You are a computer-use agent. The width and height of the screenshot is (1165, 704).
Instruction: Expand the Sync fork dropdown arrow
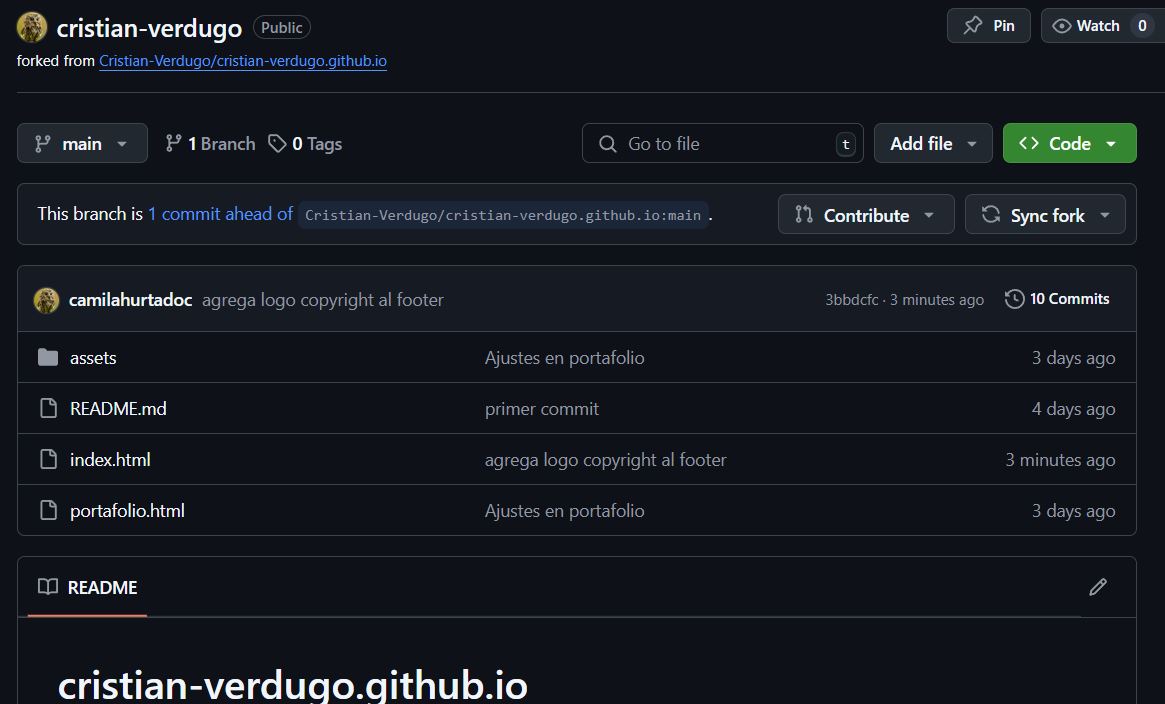pyautogui.click(x=1104, y=214)
